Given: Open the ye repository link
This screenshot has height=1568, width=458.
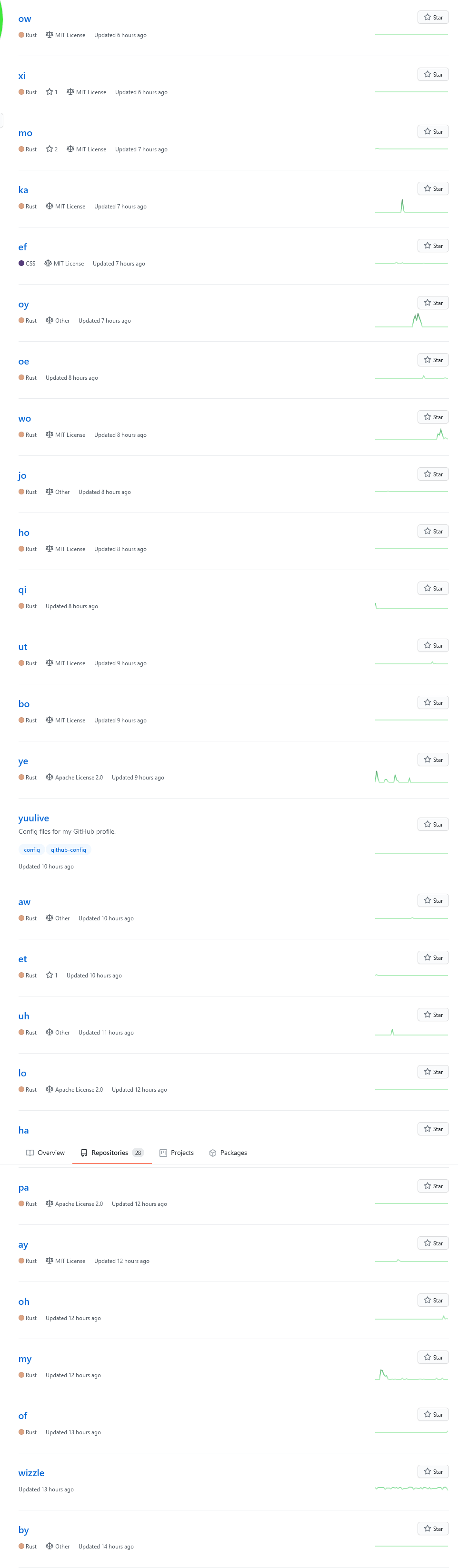Looking at the screenshot, I should pyautogui.click(x=23, y=761).
